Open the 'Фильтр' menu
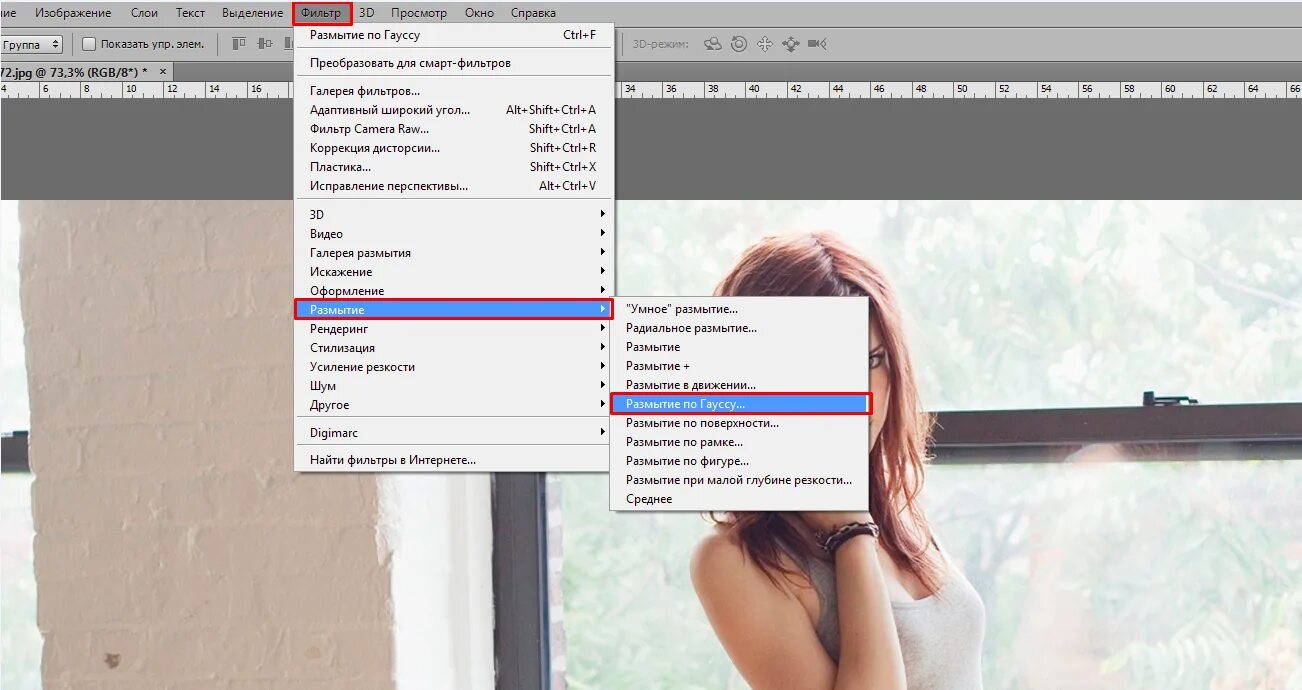Screen dimensions: 1302x690 click(x=322, y=13)
